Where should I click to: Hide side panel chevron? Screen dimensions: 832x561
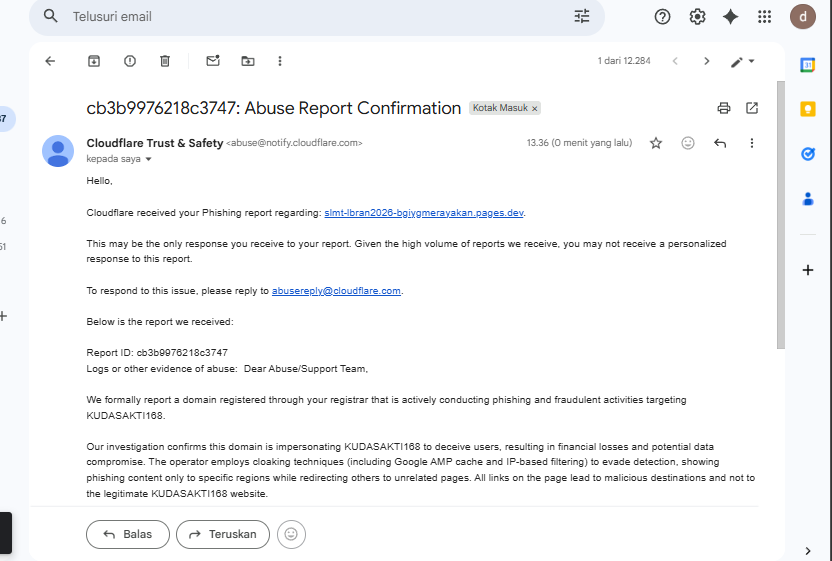tap(808, 551)
